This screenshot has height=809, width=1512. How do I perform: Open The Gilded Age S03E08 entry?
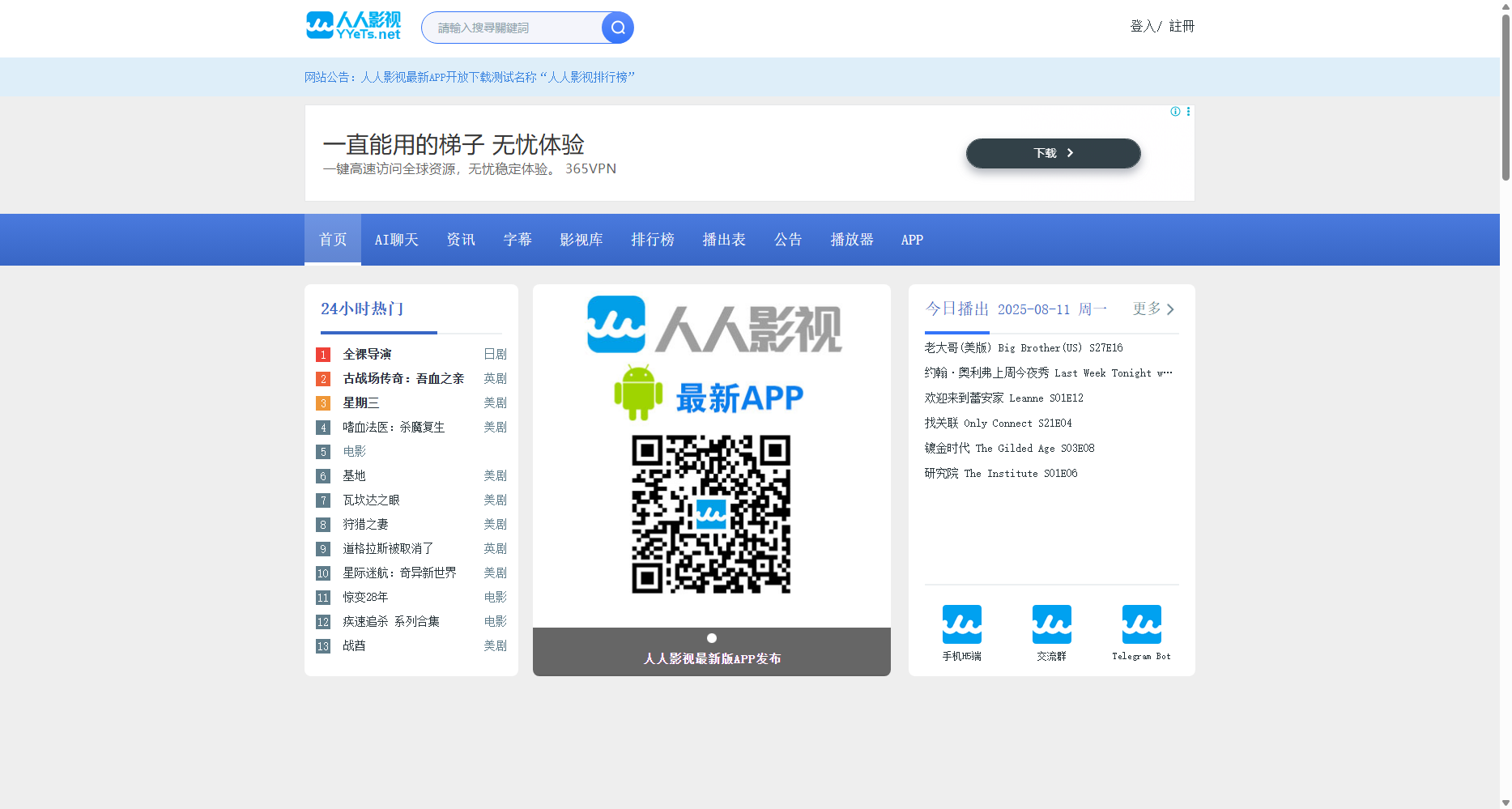pyautogui.click(x=1010, y=448)
